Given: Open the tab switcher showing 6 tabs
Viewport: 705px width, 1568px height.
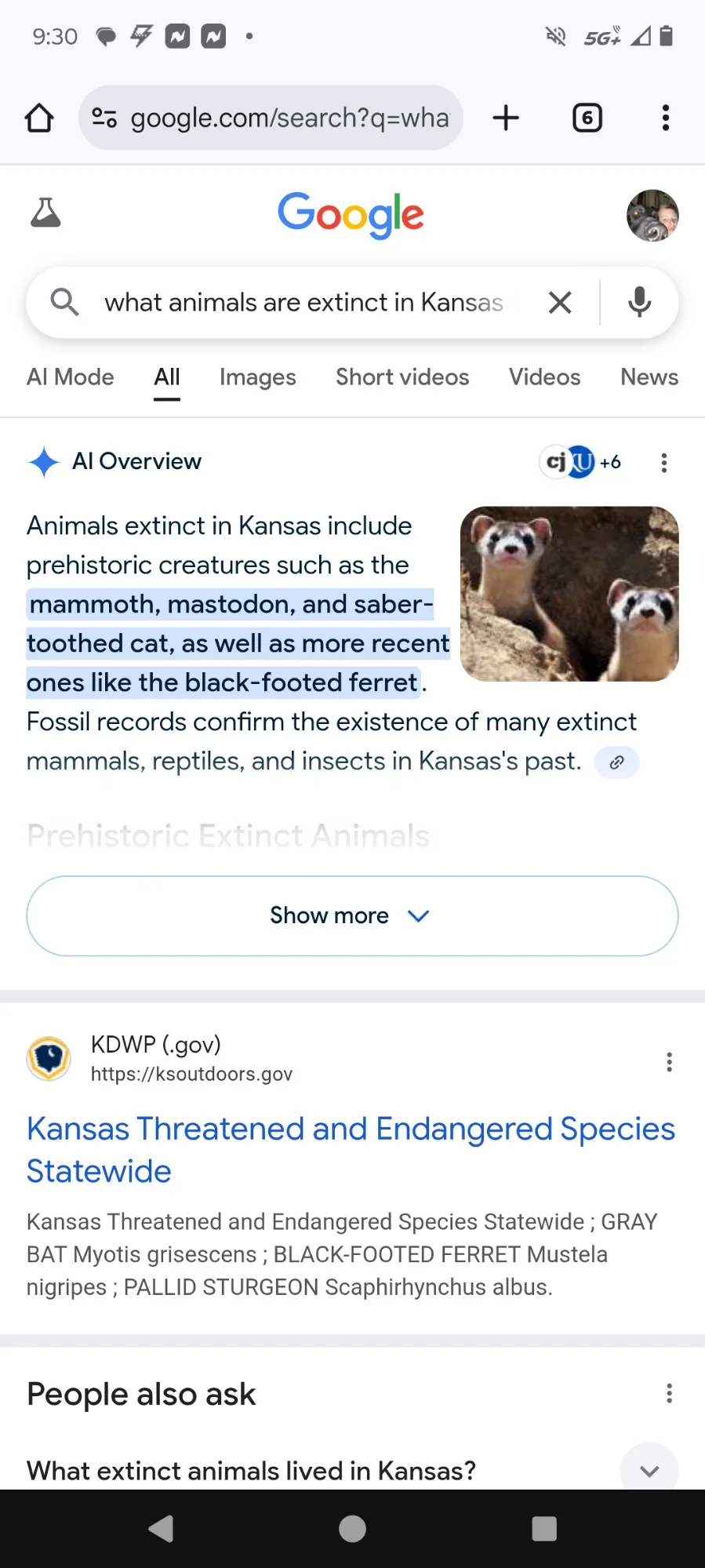Looking at the screenshot, I should coord(587,118).
